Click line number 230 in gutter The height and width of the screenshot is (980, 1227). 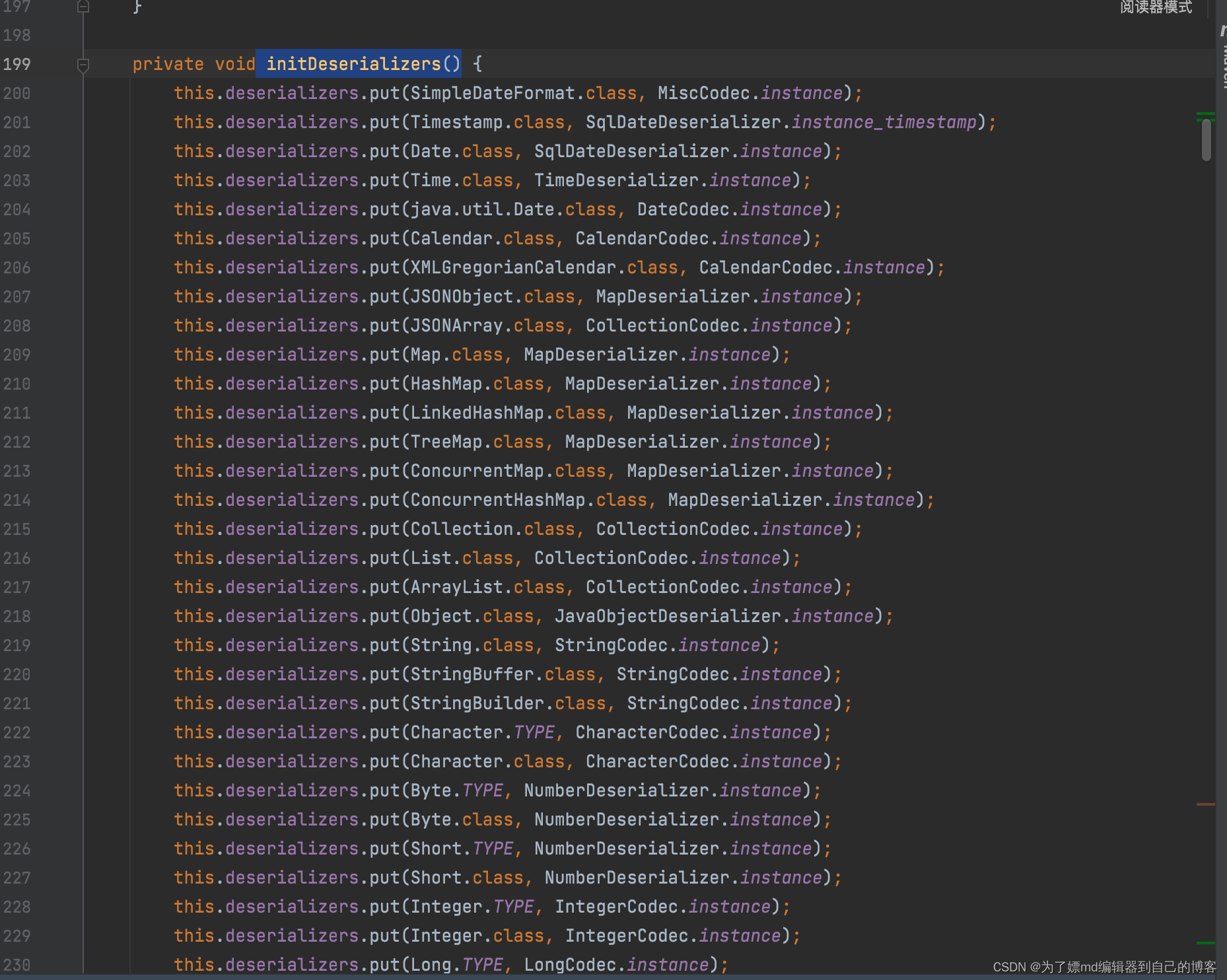tap(17, 965)
